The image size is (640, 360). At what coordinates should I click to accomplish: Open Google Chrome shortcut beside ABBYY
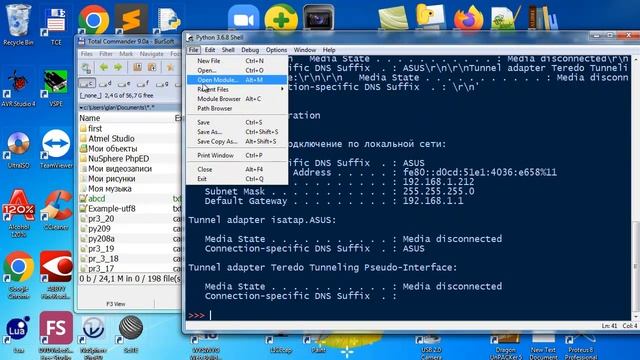tap(19, 275)
